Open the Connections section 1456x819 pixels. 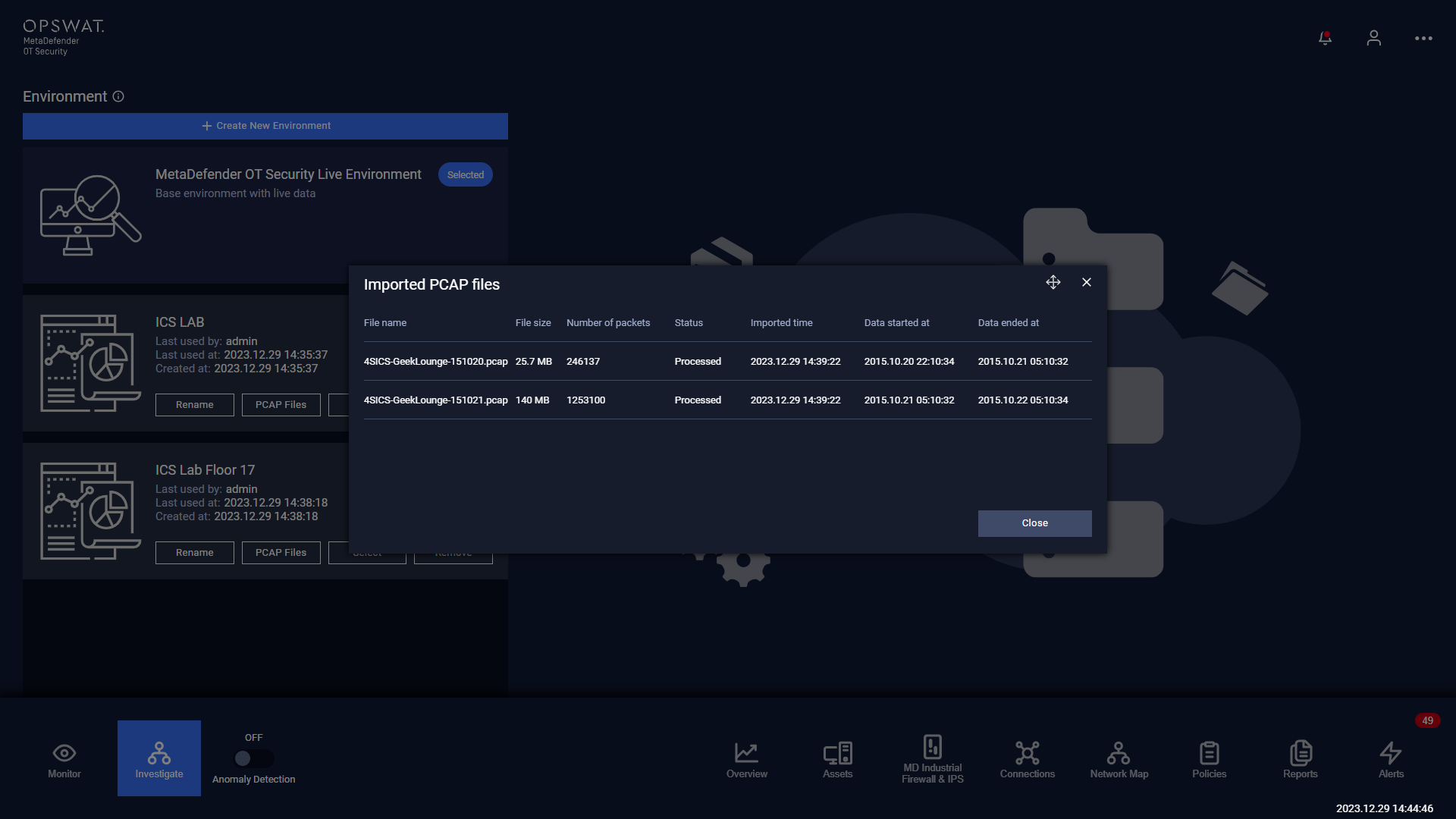tap(1028, 760)
